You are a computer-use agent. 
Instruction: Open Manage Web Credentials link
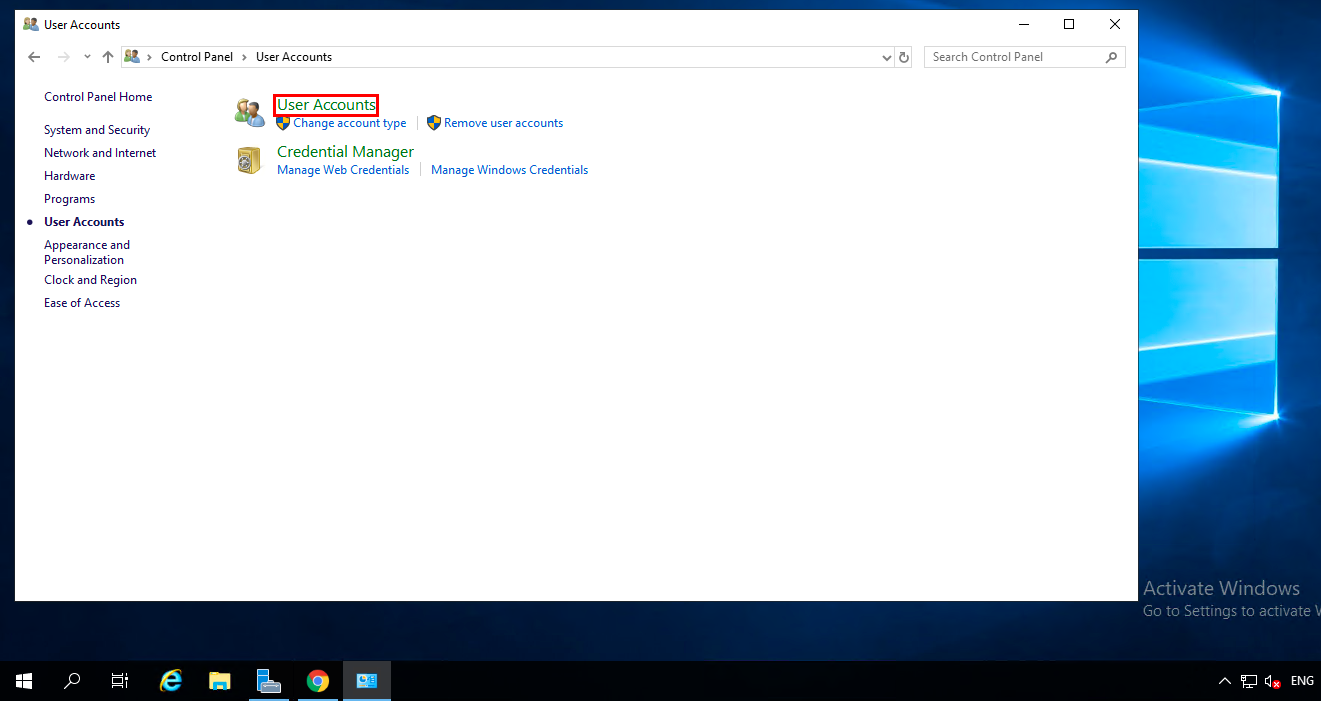coord(343,170)
